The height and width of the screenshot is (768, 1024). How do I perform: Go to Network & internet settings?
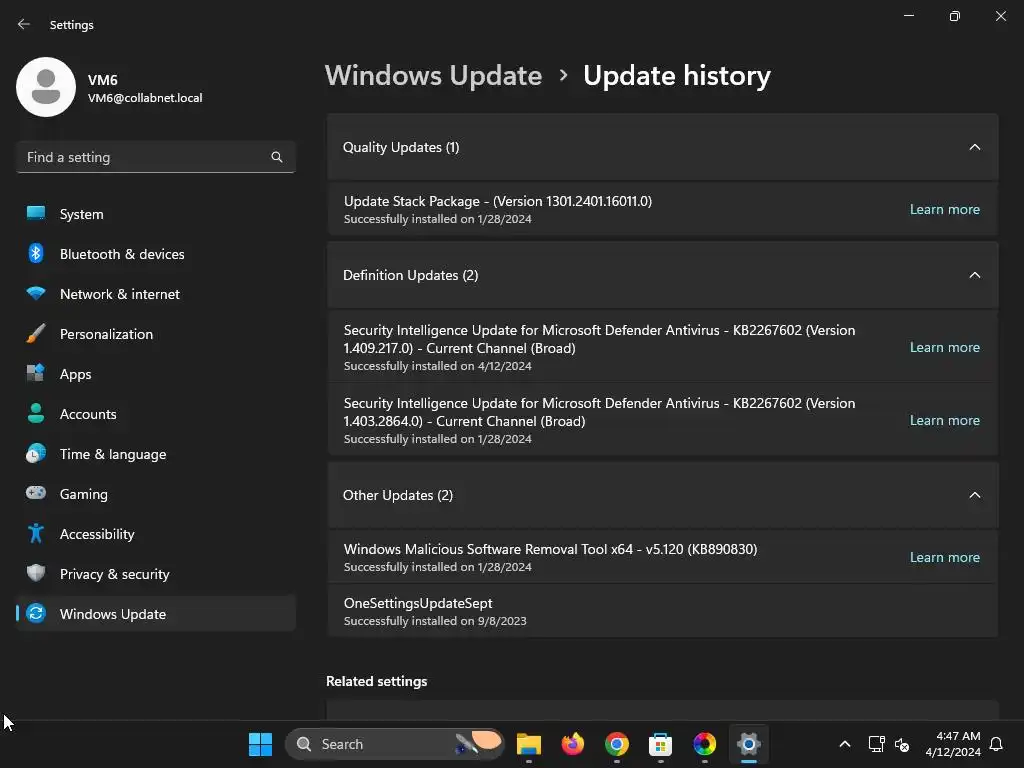(155, 294)
